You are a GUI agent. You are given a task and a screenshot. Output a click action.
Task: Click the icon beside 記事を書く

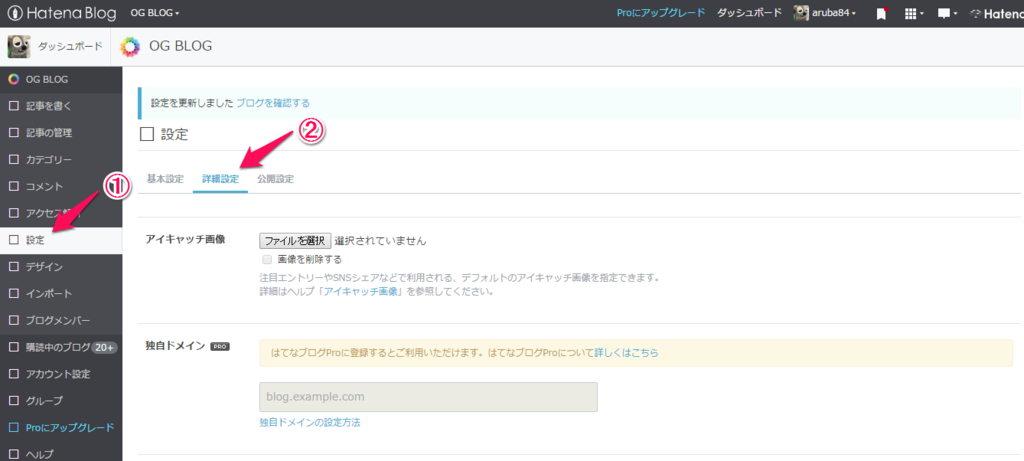(x=13, y=106)
